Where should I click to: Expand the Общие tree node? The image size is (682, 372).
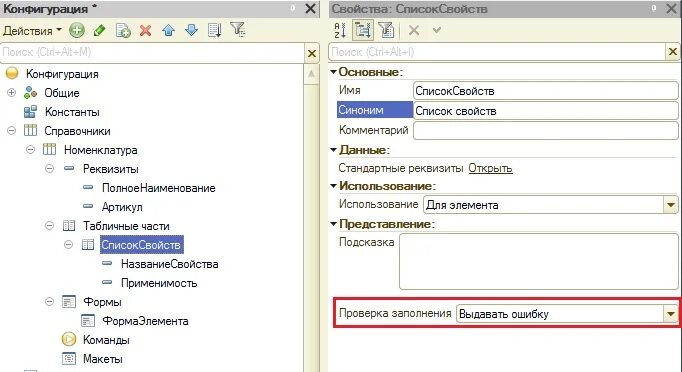coord(12,93)
